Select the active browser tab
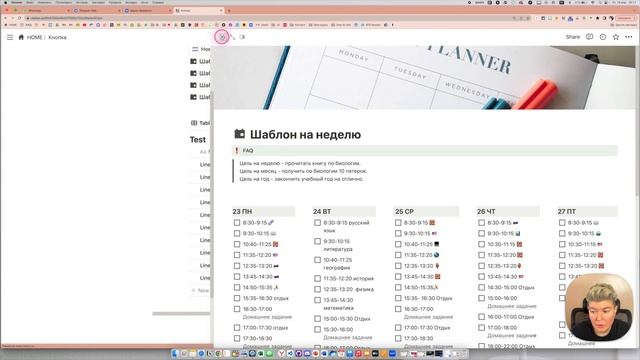Image resolution: width=640 pixels, height=360 pixels. pyautogui.click(x=199, y=11)
